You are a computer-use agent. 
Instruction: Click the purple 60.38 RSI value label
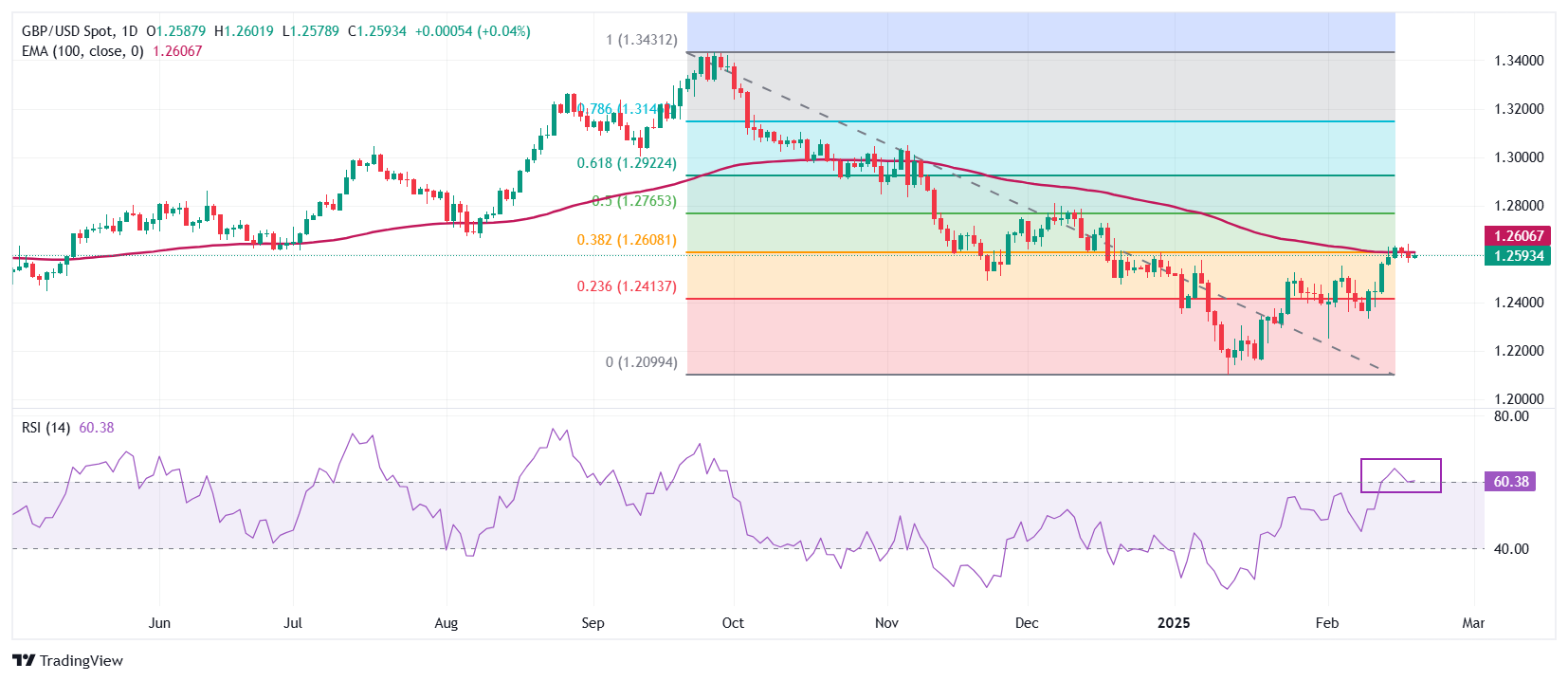click(1510, 482)
